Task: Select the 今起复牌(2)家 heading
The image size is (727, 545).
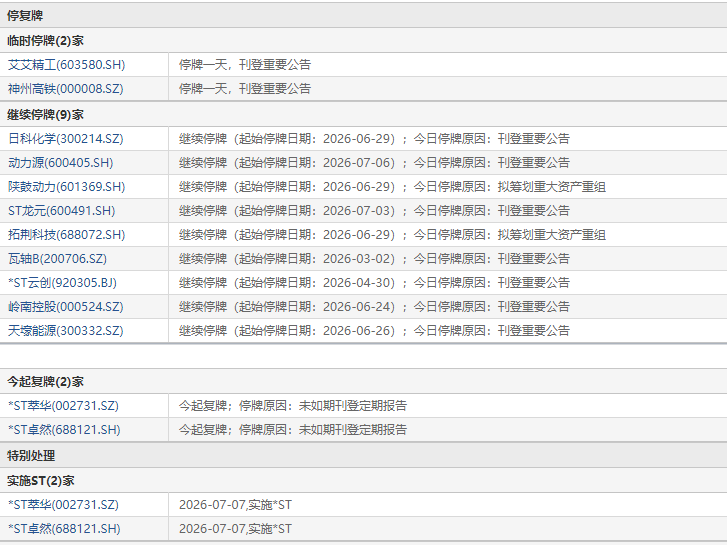Action: pos(45,382)
